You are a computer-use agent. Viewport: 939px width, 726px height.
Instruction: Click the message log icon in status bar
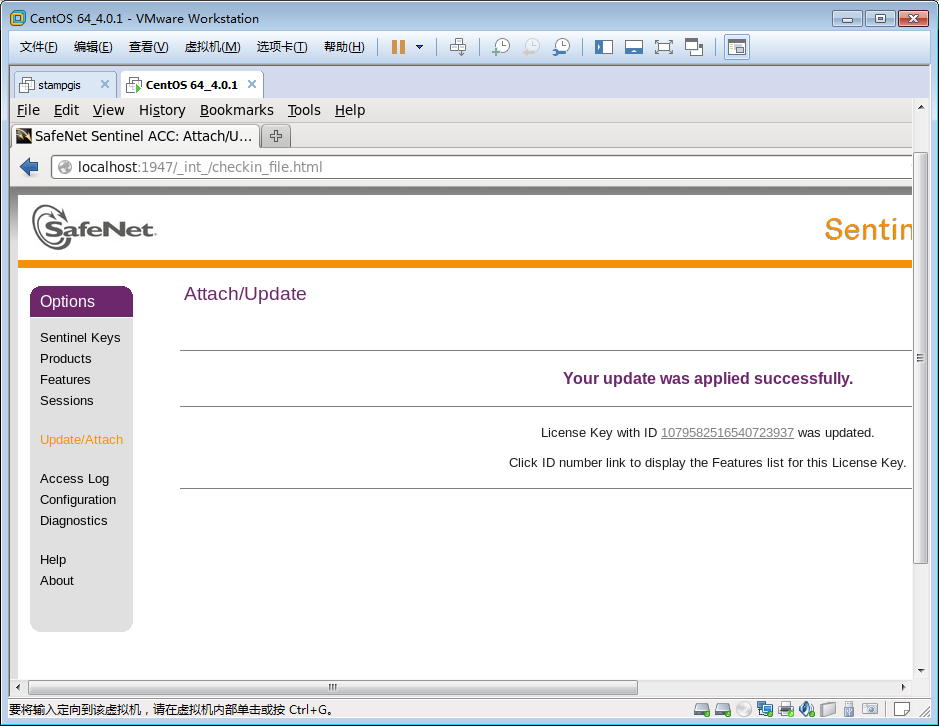902,710
